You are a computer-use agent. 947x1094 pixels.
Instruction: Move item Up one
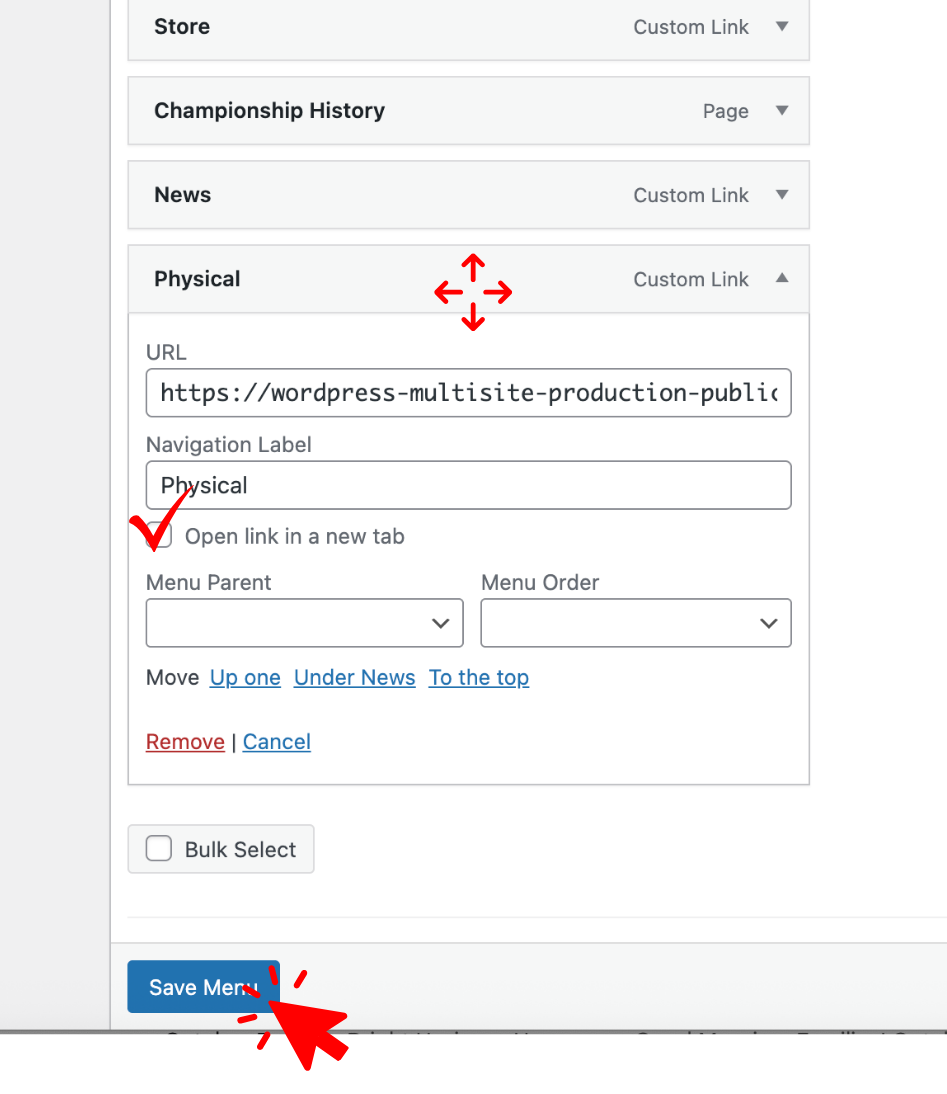[x=245, y=678]
